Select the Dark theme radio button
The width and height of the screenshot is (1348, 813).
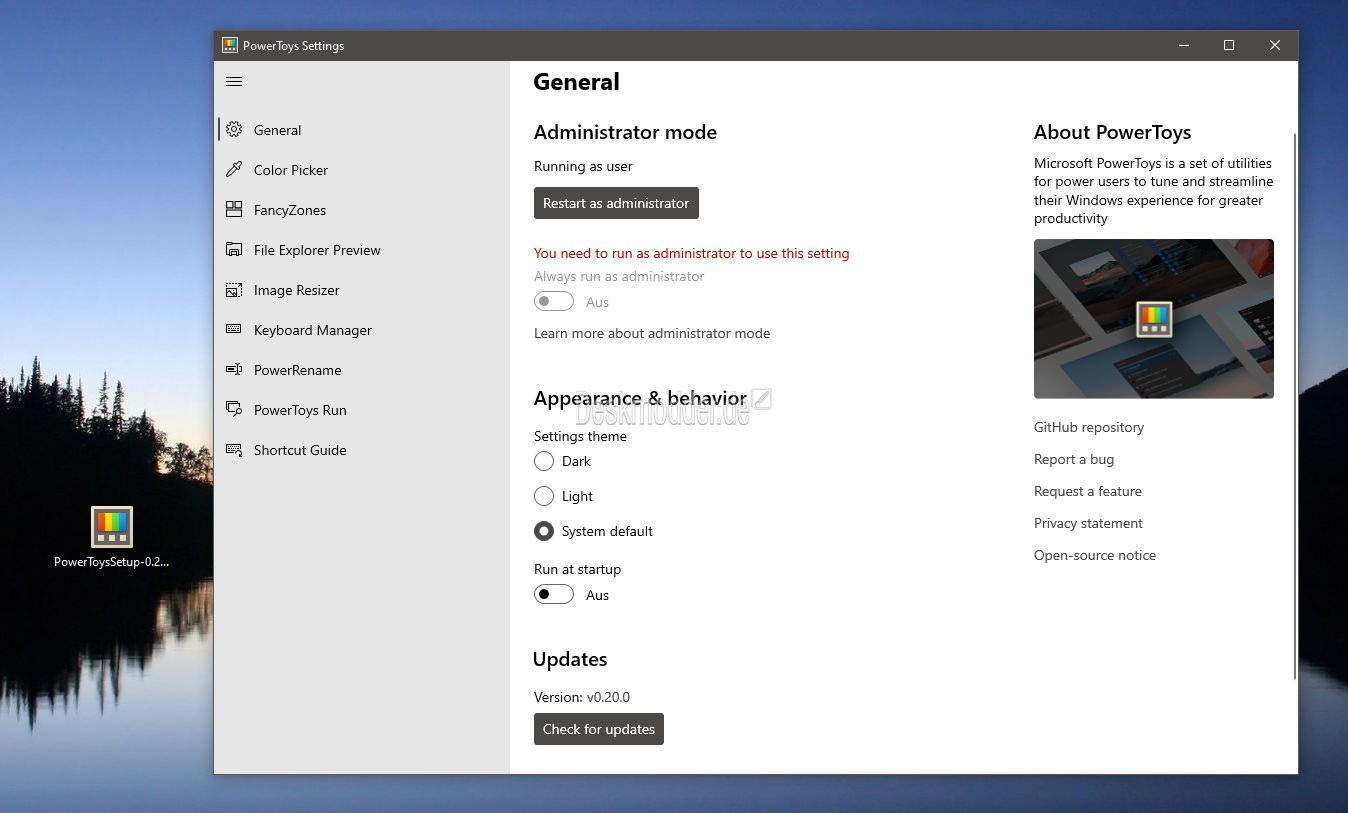point(544,461)
